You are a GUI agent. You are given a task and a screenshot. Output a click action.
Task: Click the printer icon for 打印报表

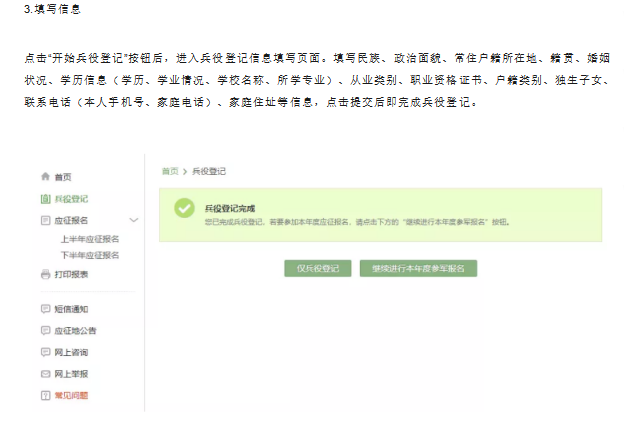click(45, 274)
